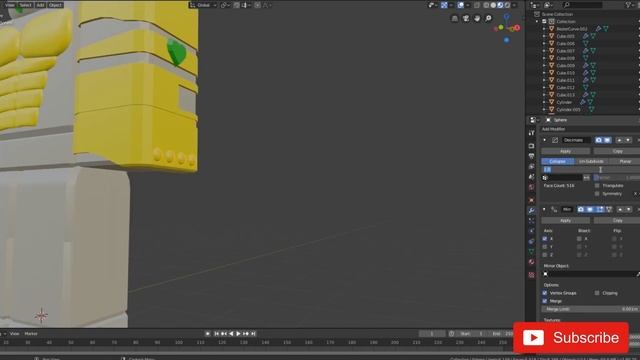Open the World properties tab
Screen dimensions: 640x360
531,187
